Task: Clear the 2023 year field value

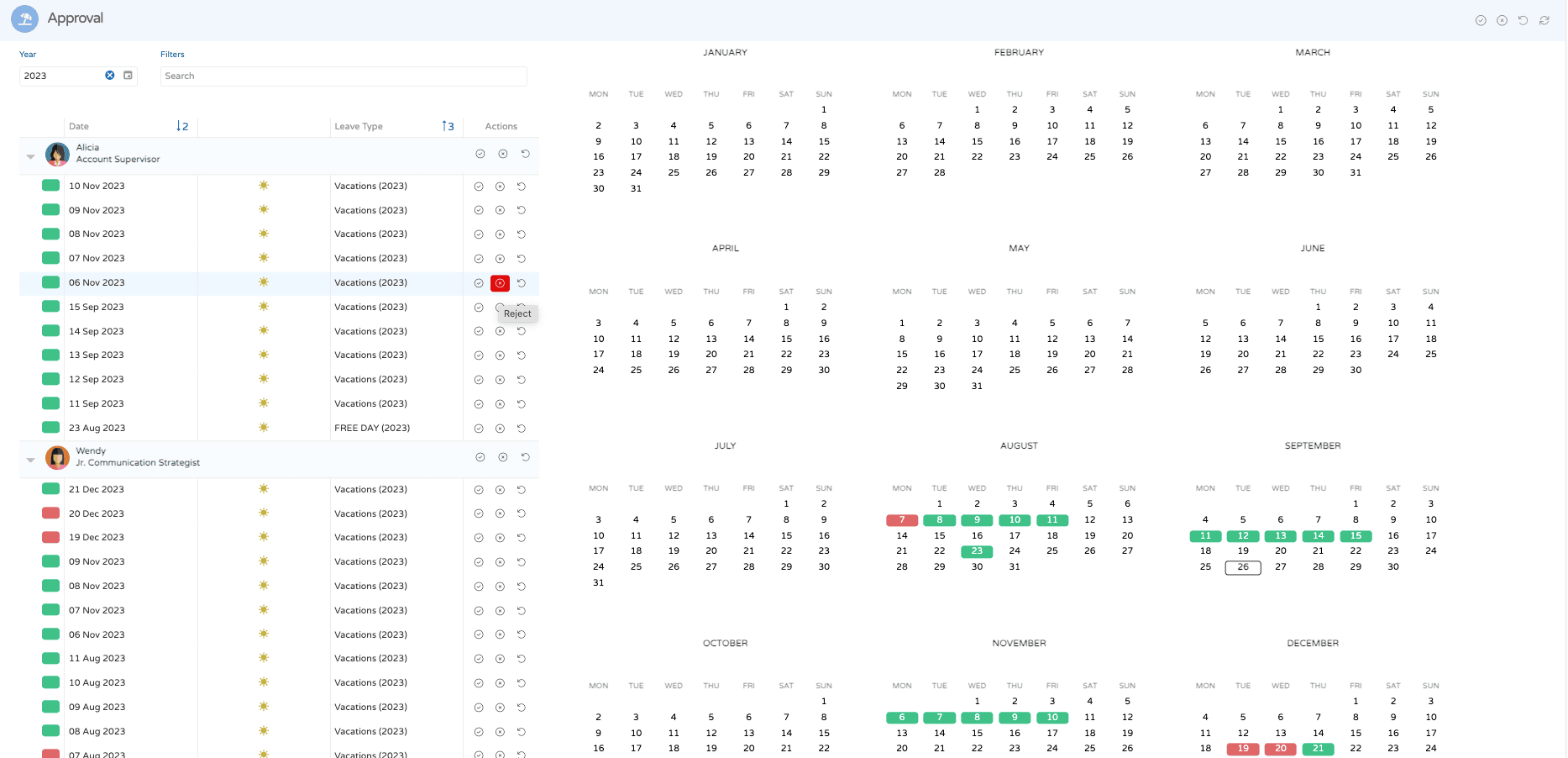Action: (110, 76)
